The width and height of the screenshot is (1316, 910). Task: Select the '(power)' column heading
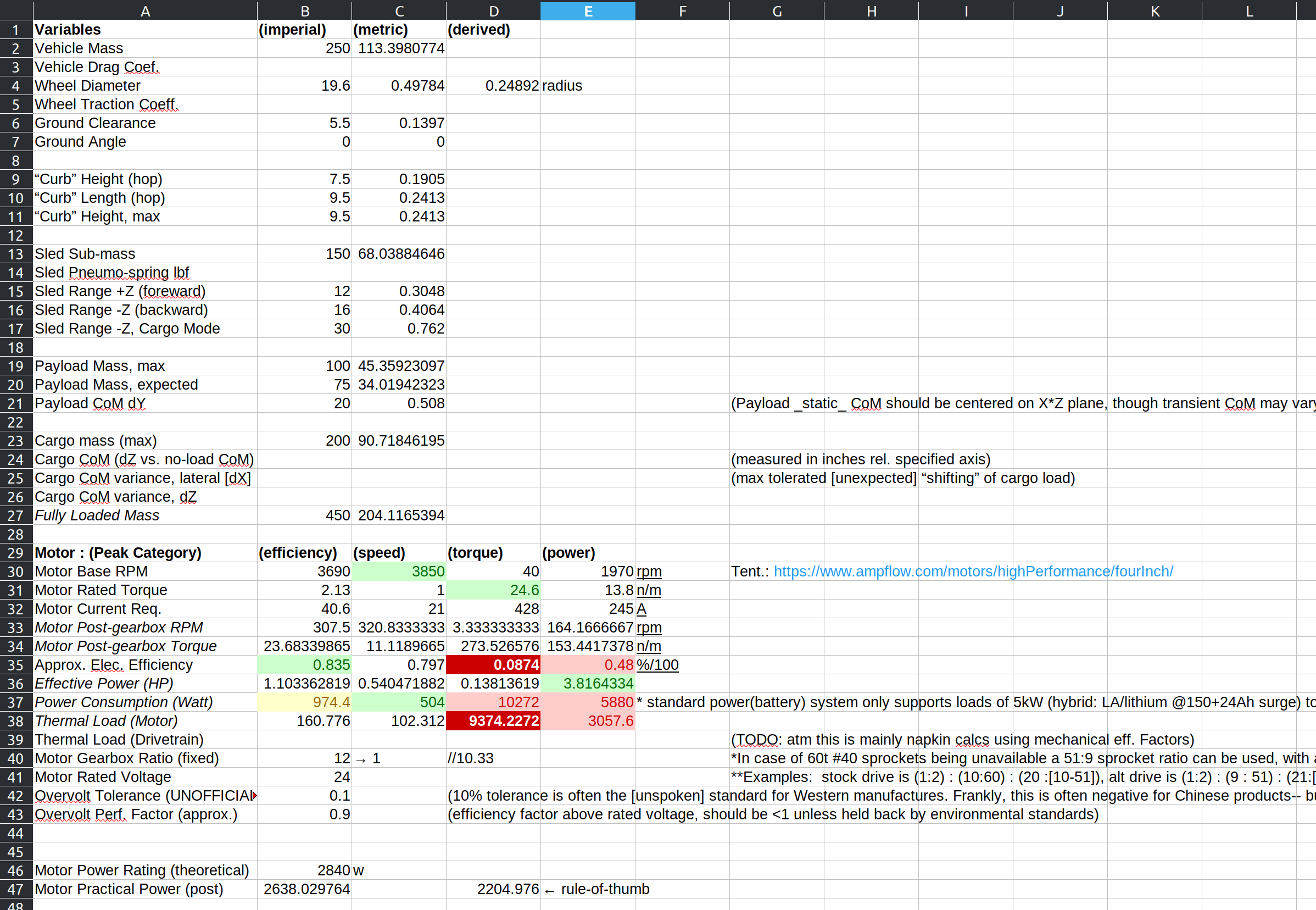[x=588, y=552]
